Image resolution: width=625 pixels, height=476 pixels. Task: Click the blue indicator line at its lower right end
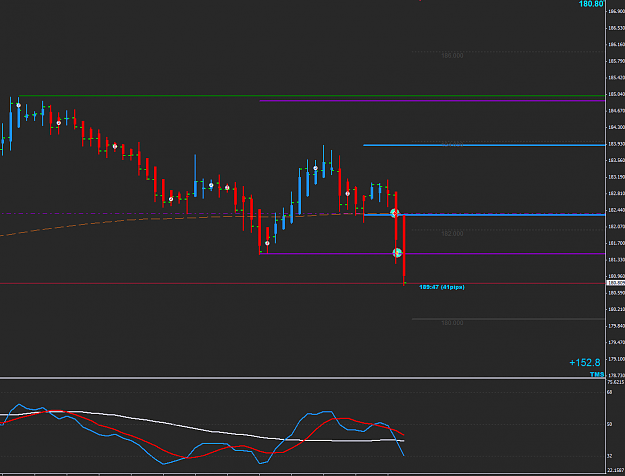click(x=403, y=454)
